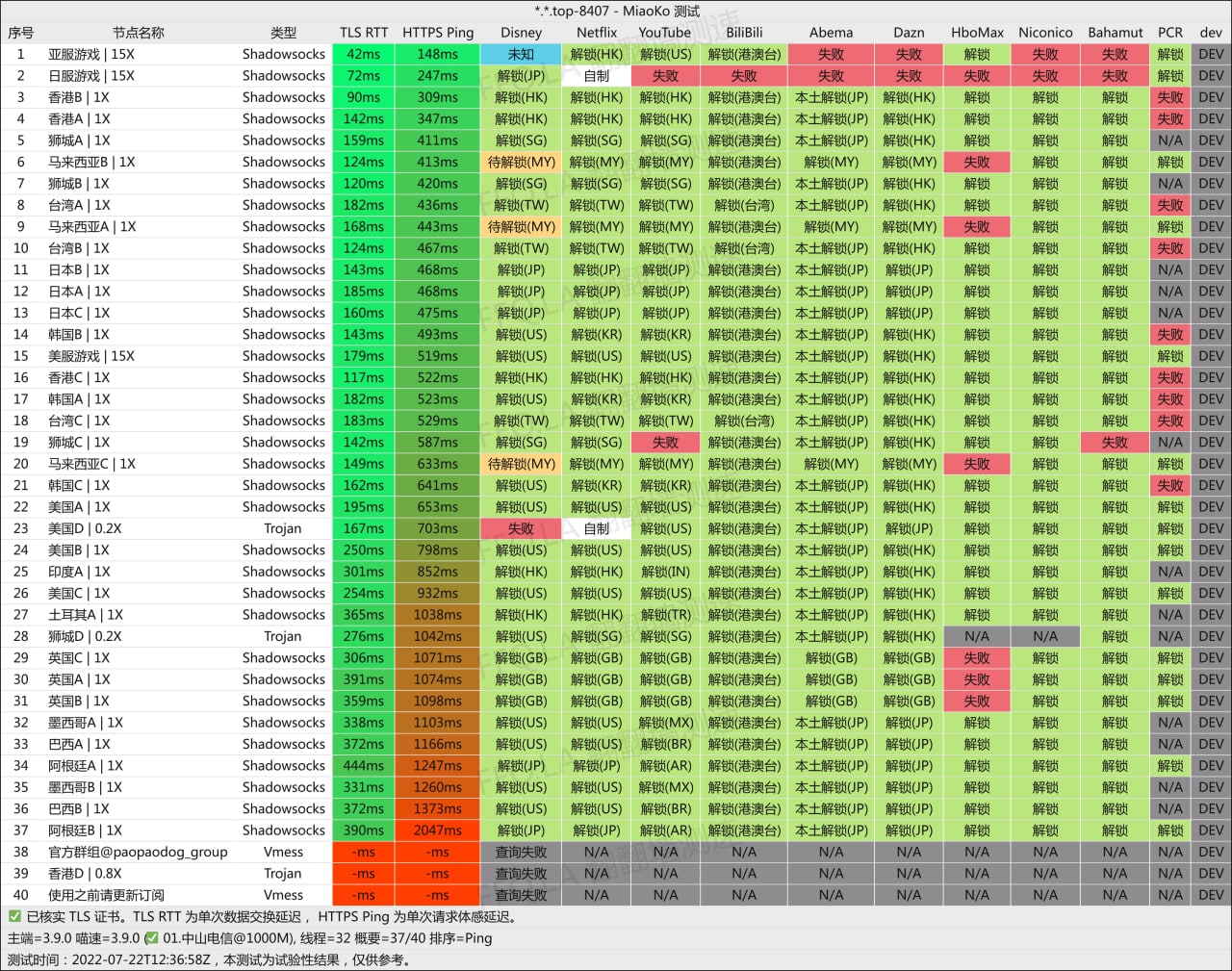Screen dimensions: 1232x971
Task: Click the green checkmark beside 已核实 TLS 证书
Action: [x=14, y=917]
